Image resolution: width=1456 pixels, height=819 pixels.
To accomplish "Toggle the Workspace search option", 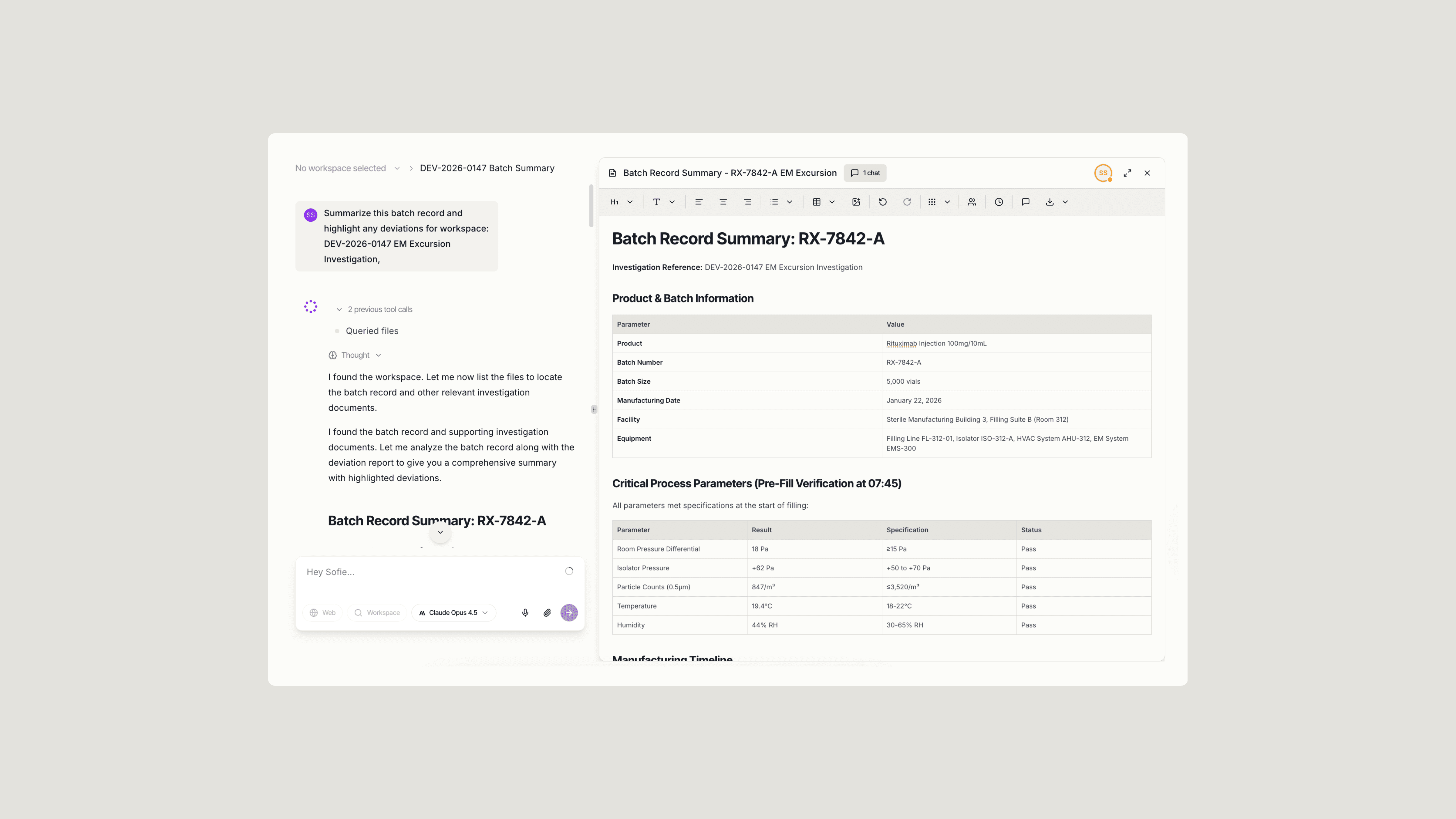I will point(377,613).
